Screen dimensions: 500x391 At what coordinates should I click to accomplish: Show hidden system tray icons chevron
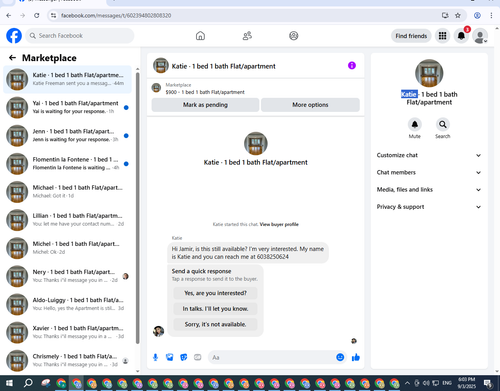pos(407,383)
